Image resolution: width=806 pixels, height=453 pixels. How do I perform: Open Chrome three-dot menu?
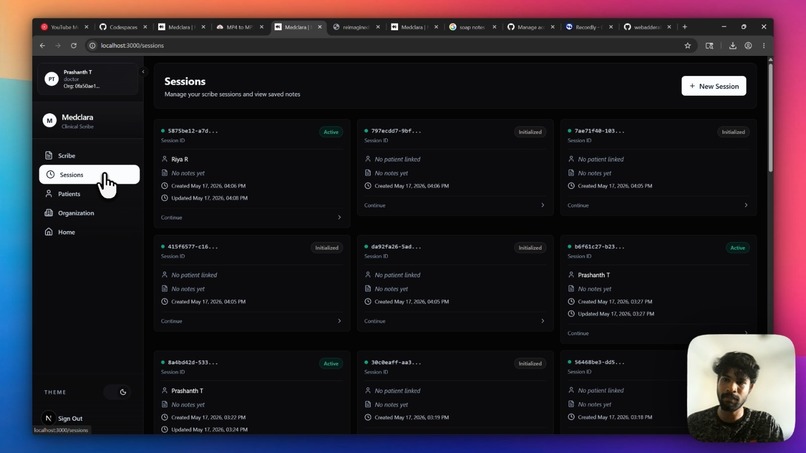point(764,46)
